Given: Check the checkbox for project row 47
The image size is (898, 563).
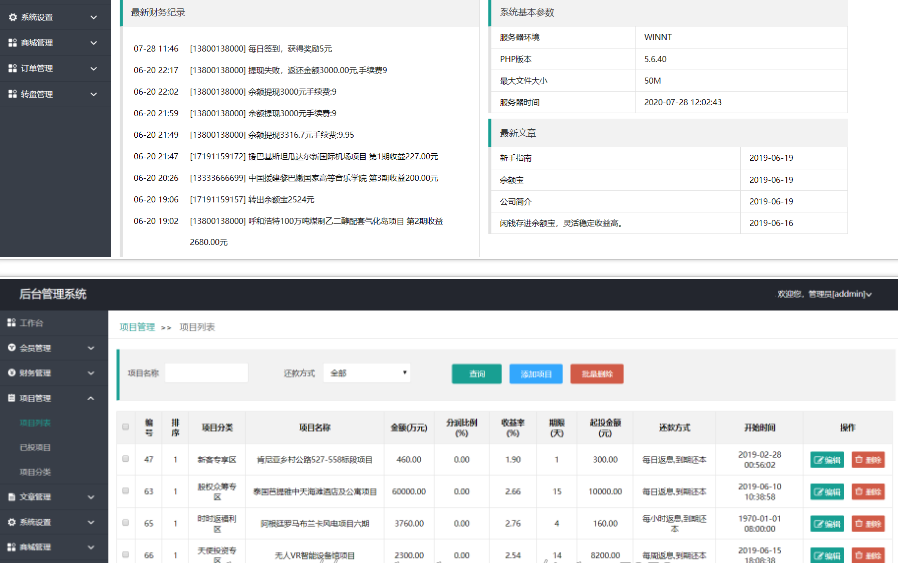Looking at the screenshot, I should (125, 459).
